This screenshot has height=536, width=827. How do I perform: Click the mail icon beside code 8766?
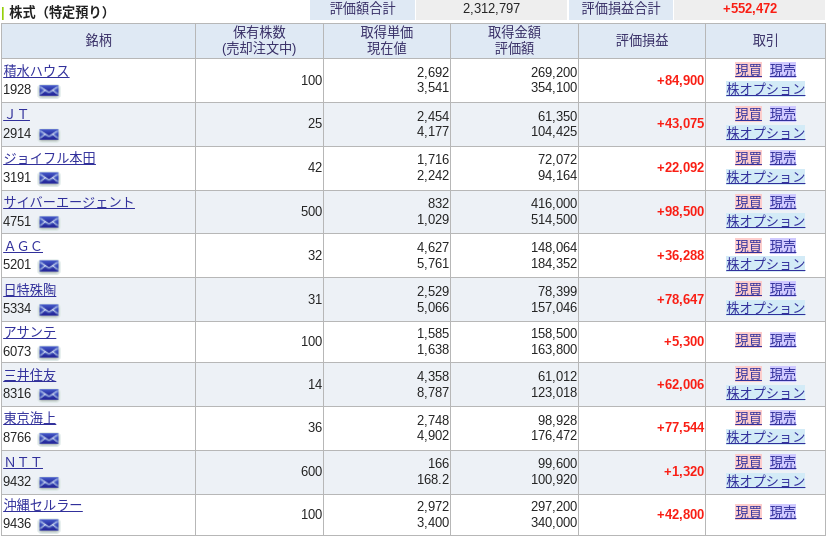(49, 438)
